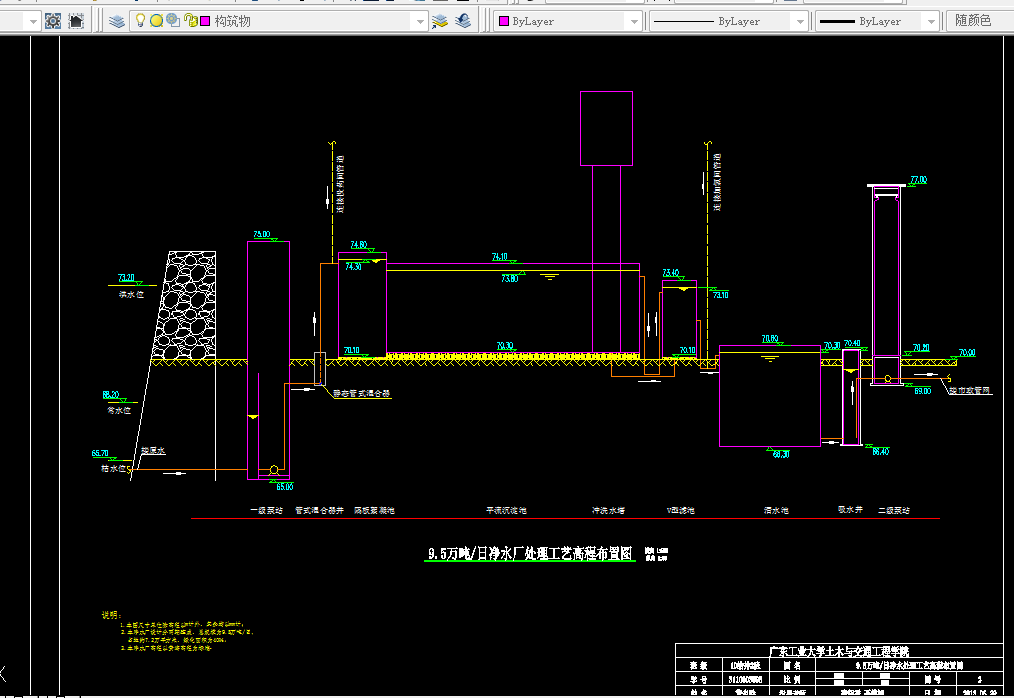Select the 平流沉淀池 label
The width and height of the screenshot is (1014, 698).
point(506,510)
